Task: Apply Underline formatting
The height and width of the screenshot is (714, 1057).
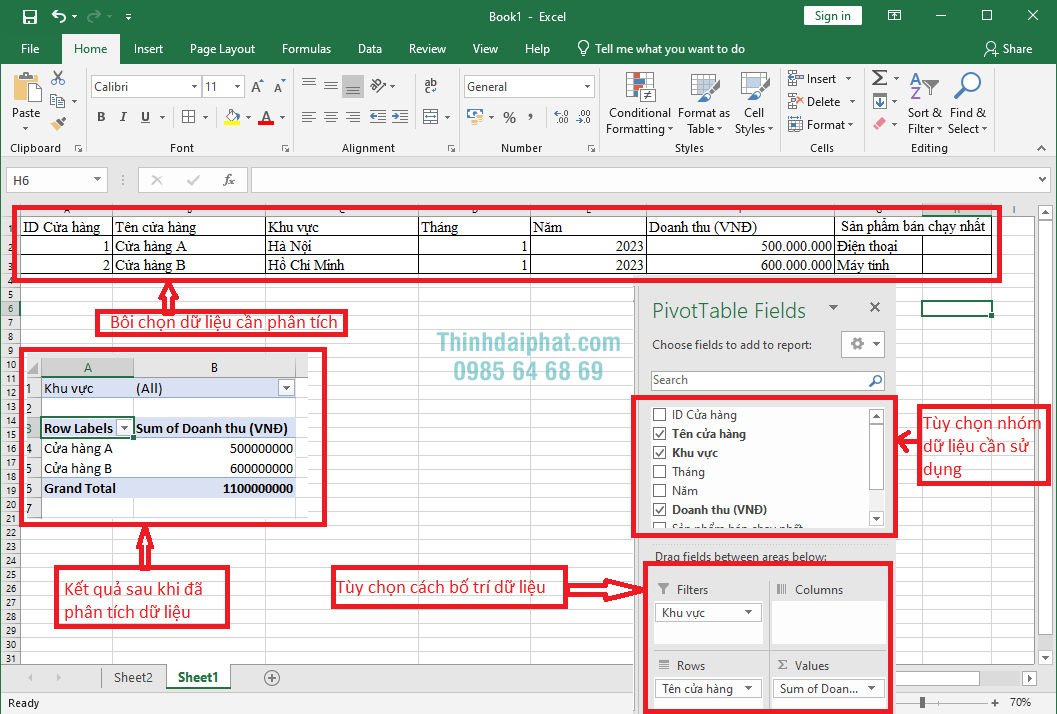Action: (x=145, y=117)
